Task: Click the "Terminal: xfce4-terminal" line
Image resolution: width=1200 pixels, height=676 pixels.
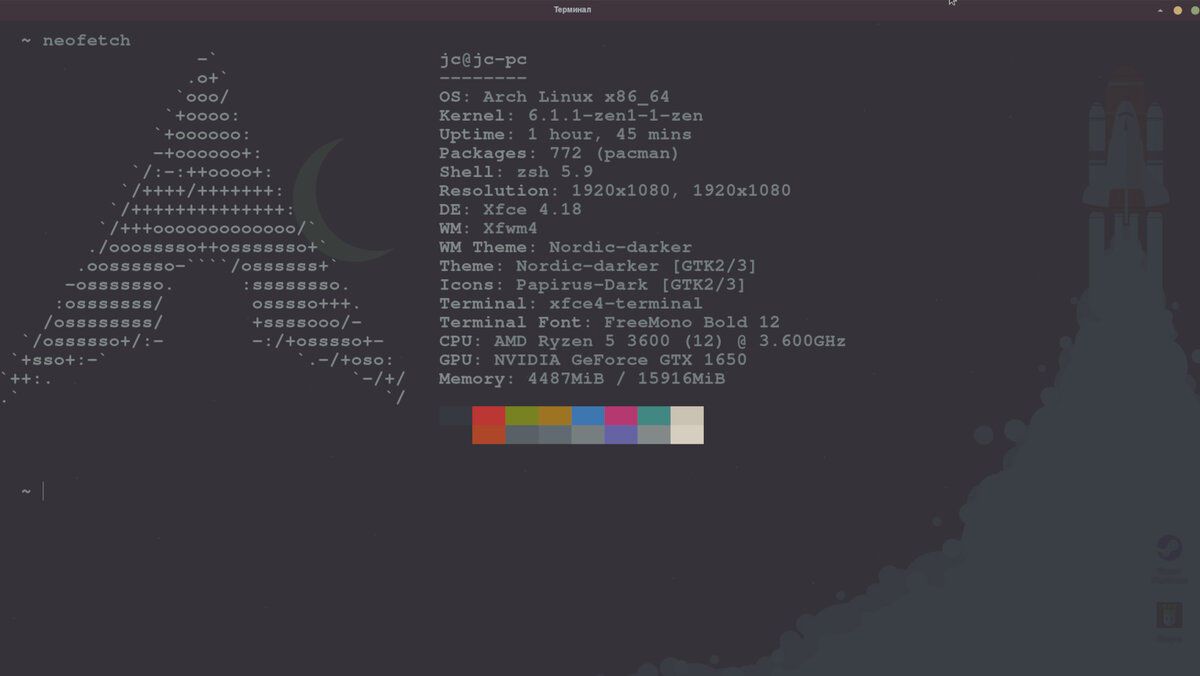Action: 571,304
